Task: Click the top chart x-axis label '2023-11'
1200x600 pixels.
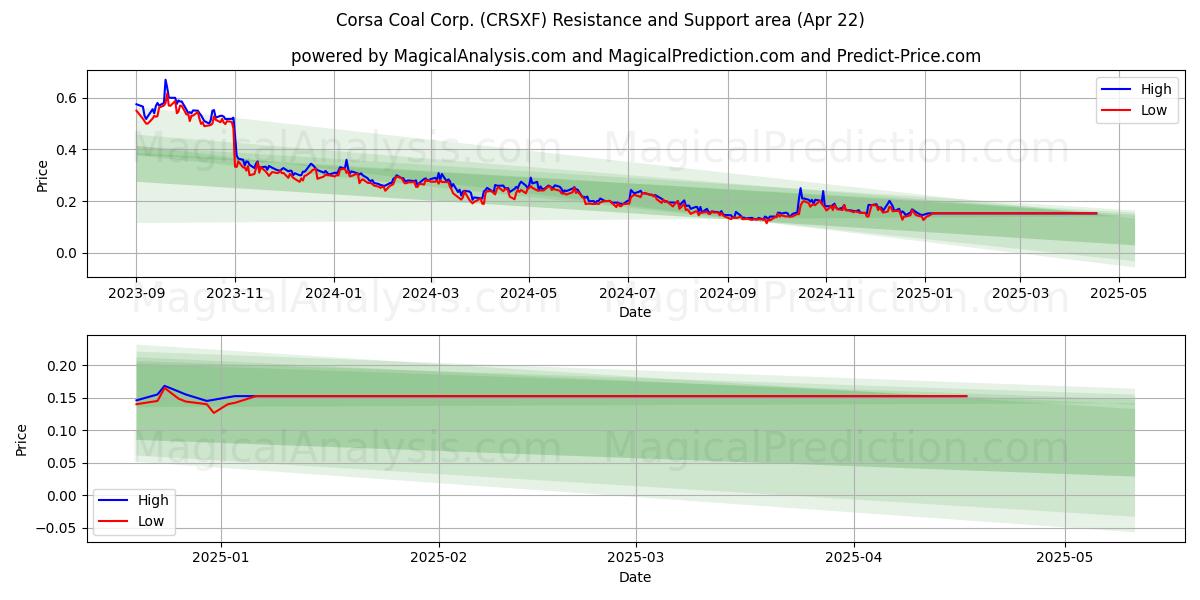Action: [x=235, y=293]
